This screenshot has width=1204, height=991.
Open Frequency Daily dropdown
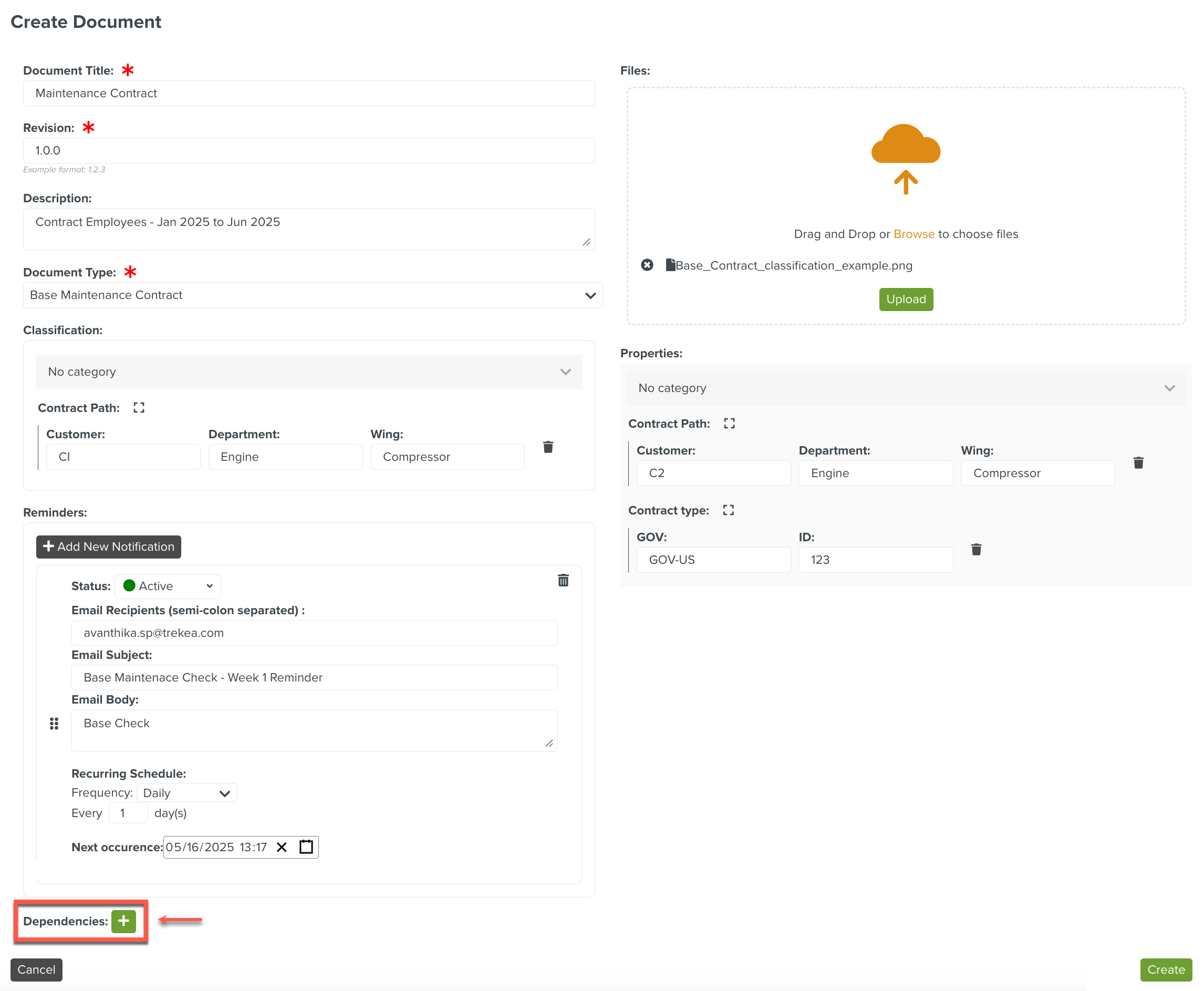(186, 793)
